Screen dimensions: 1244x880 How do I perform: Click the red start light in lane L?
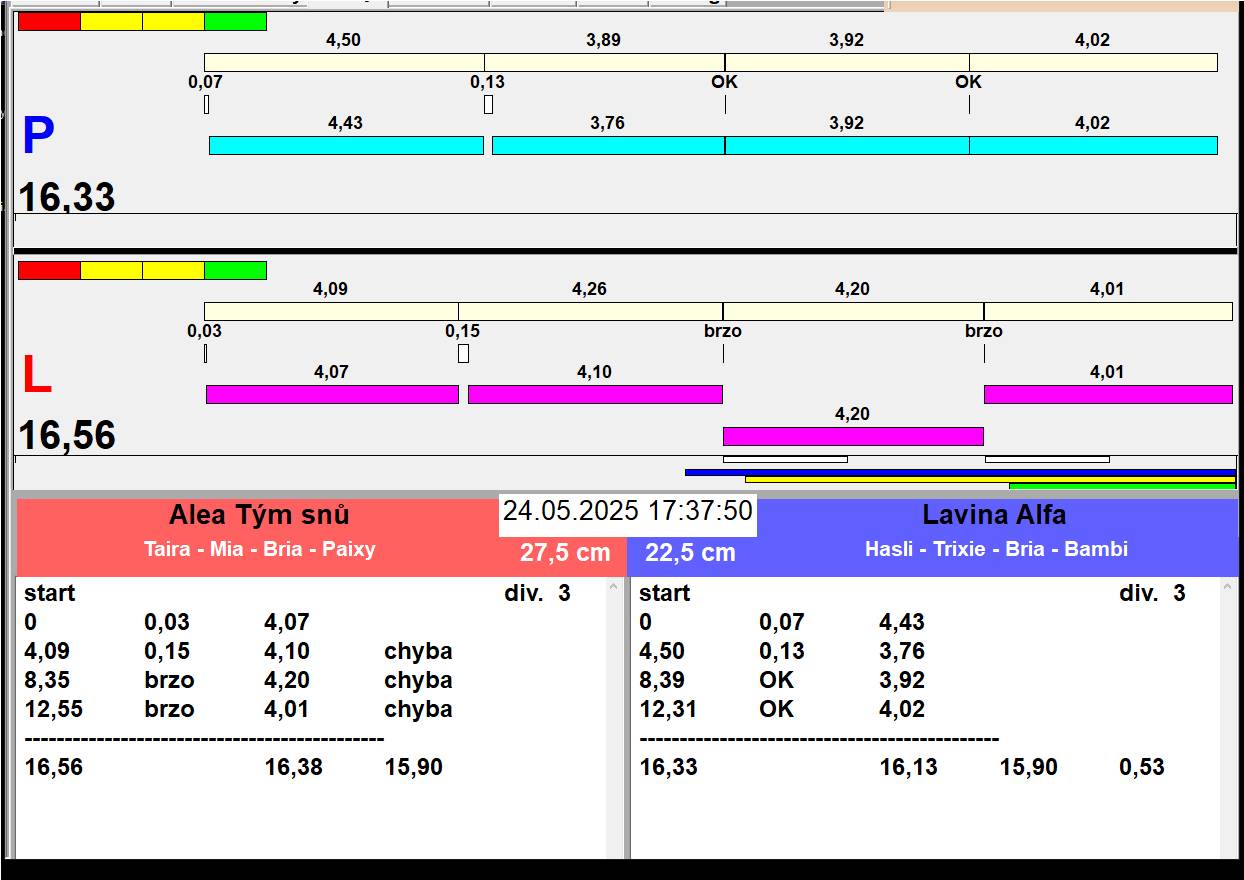pyautogui.click(x=49, y=270)
